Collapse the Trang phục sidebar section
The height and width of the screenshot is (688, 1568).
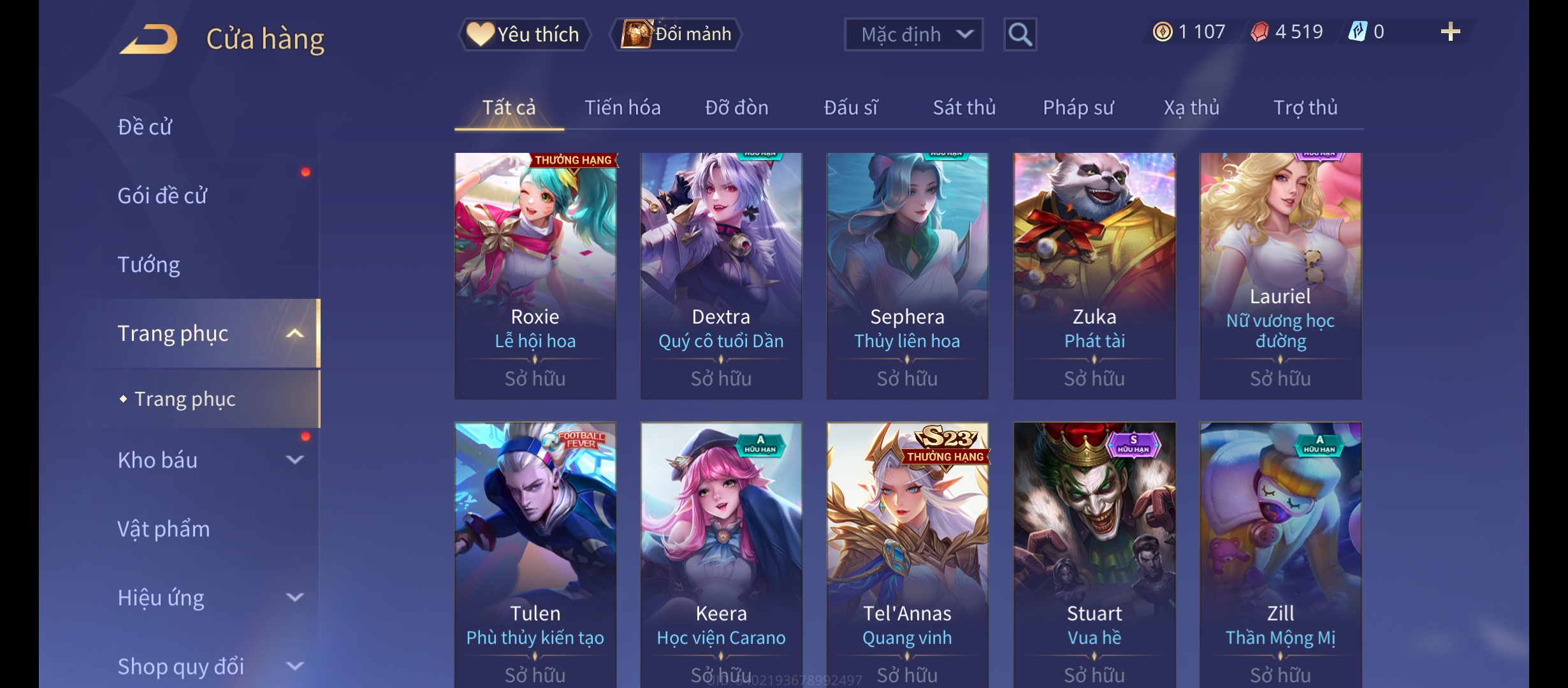coord(294,334)
